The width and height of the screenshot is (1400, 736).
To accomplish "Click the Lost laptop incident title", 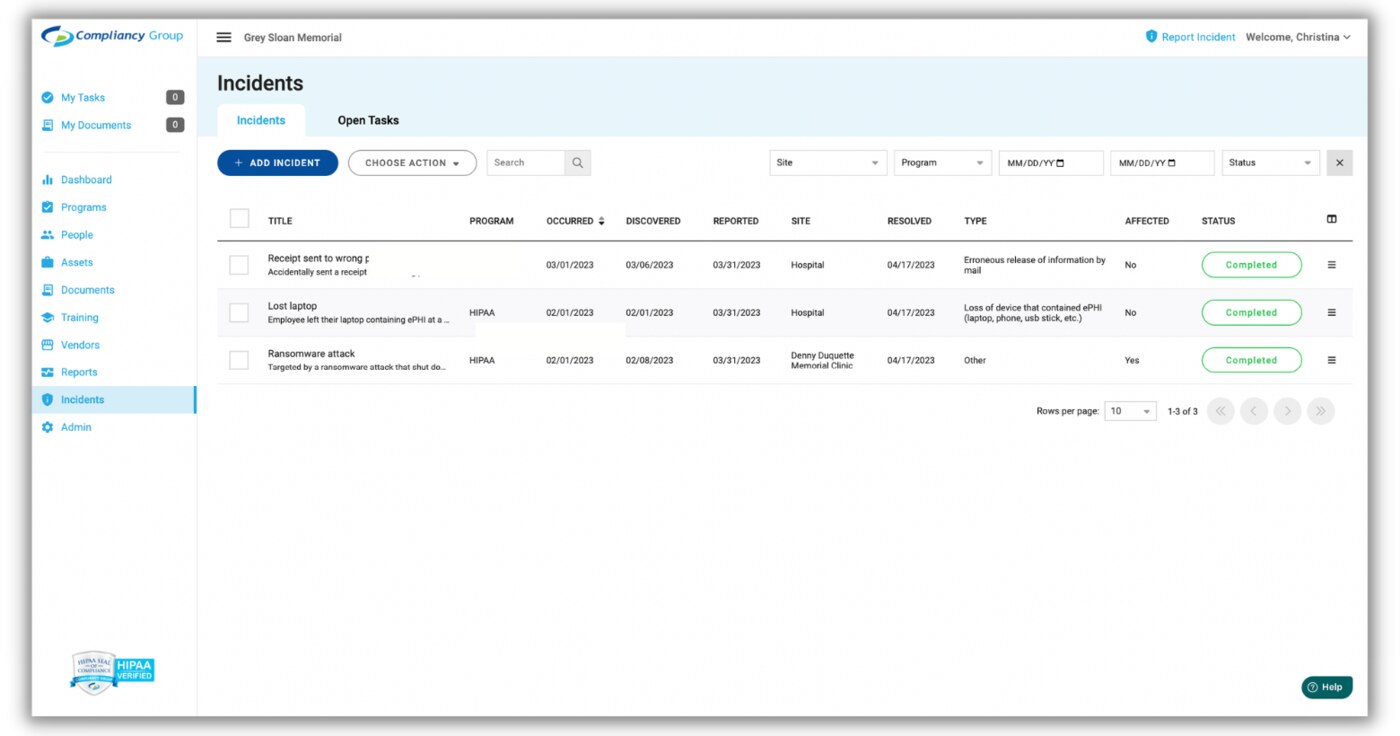I will 292,306.
